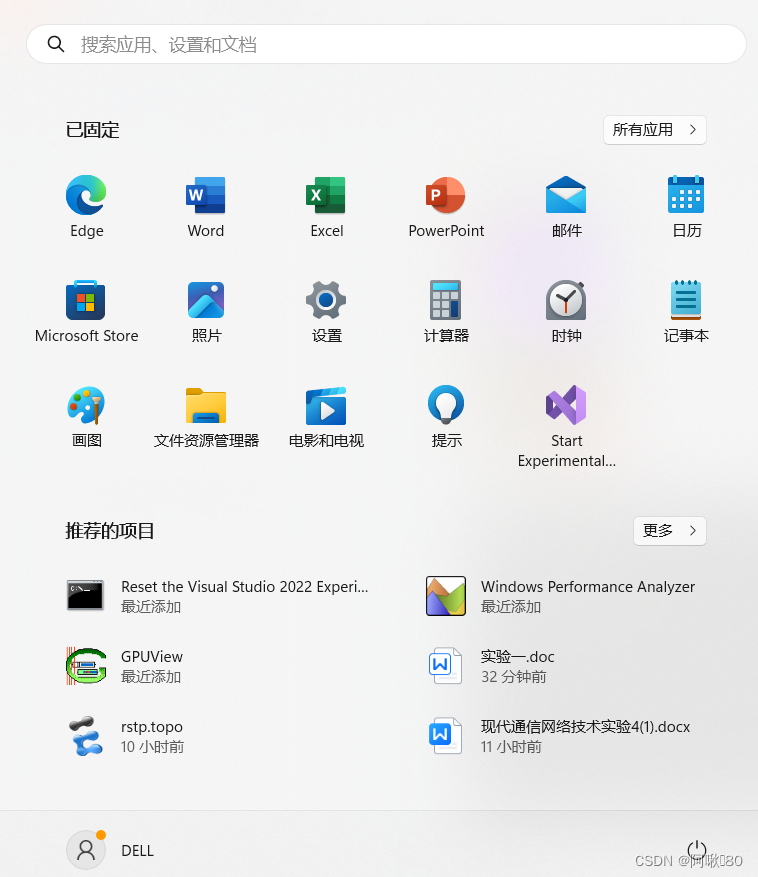Open the Excel app icon
Image resolution: width=758 pixels, height=877 pixels.
click(x=326, y=195)
